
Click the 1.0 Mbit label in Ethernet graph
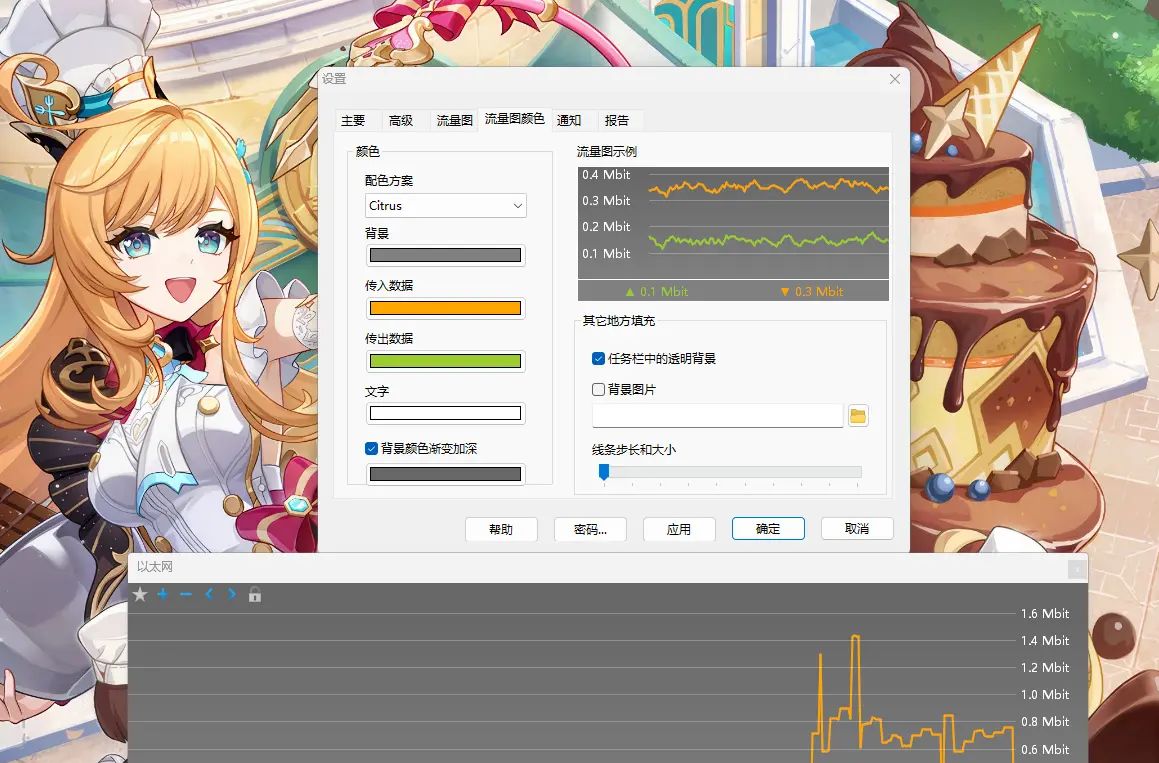tap(1045, 694)
